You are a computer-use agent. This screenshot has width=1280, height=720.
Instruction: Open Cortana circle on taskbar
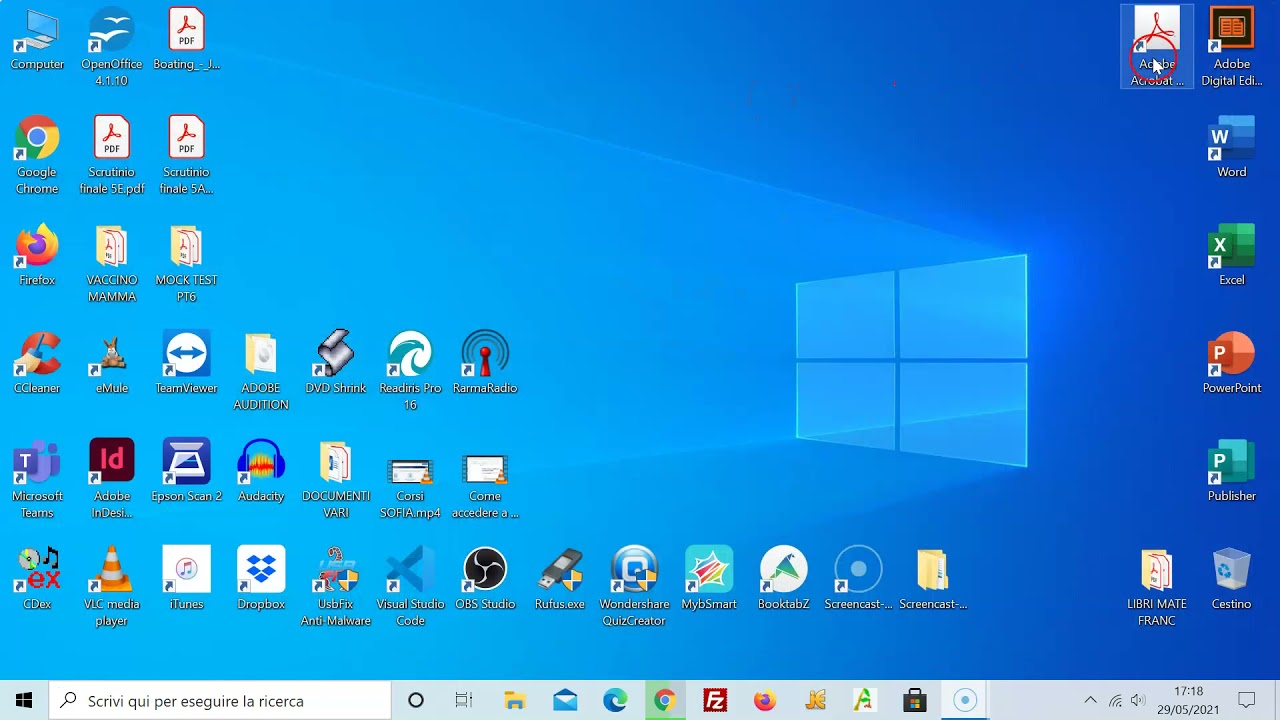pos(416,701)
